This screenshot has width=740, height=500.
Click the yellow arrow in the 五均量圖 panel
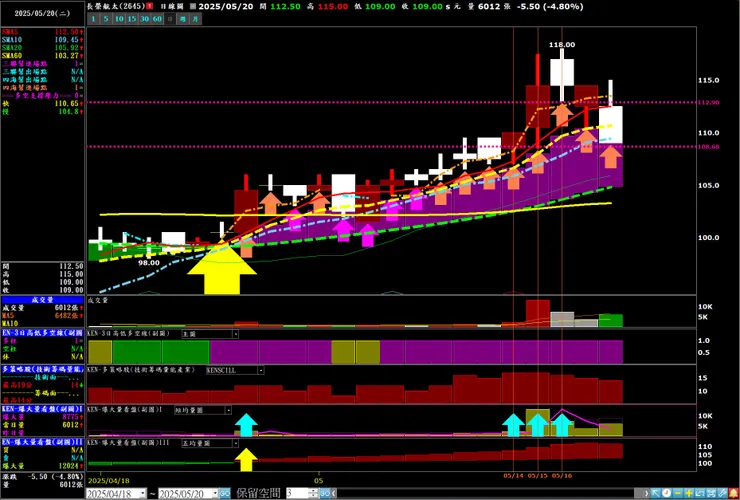246,459
